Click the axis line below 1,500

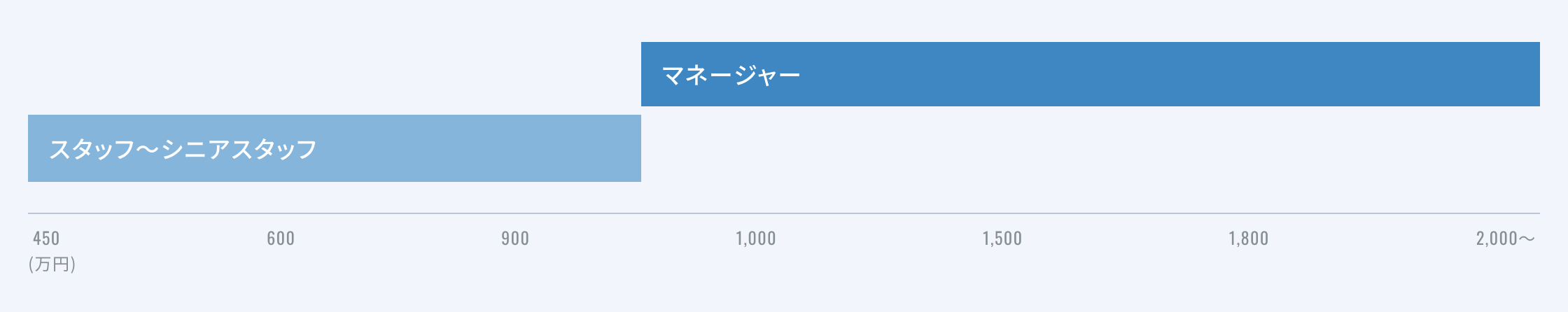1002,213
